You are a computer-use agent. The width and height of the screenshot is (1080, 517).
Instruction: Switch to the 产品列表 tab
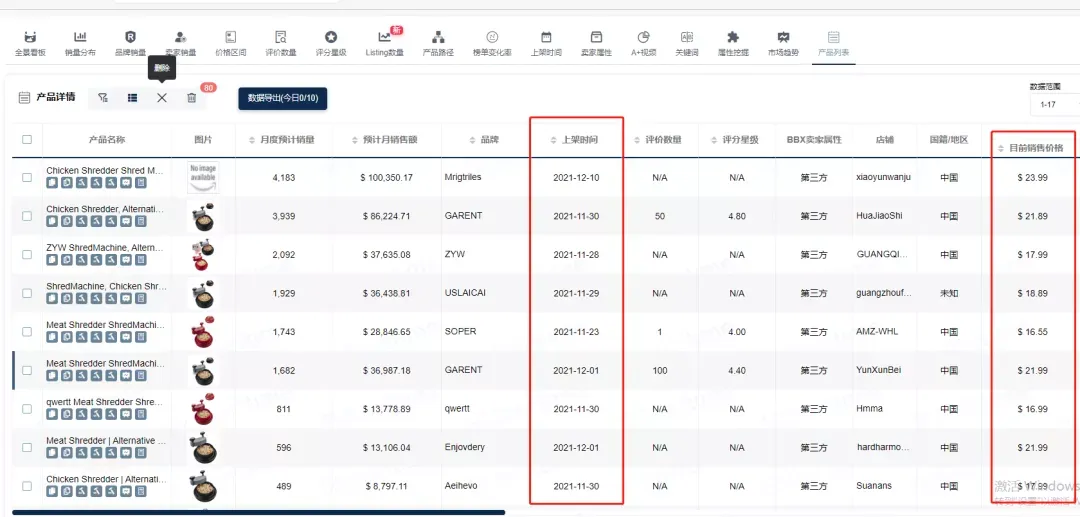pyautogui.click(x=833, y=43)
